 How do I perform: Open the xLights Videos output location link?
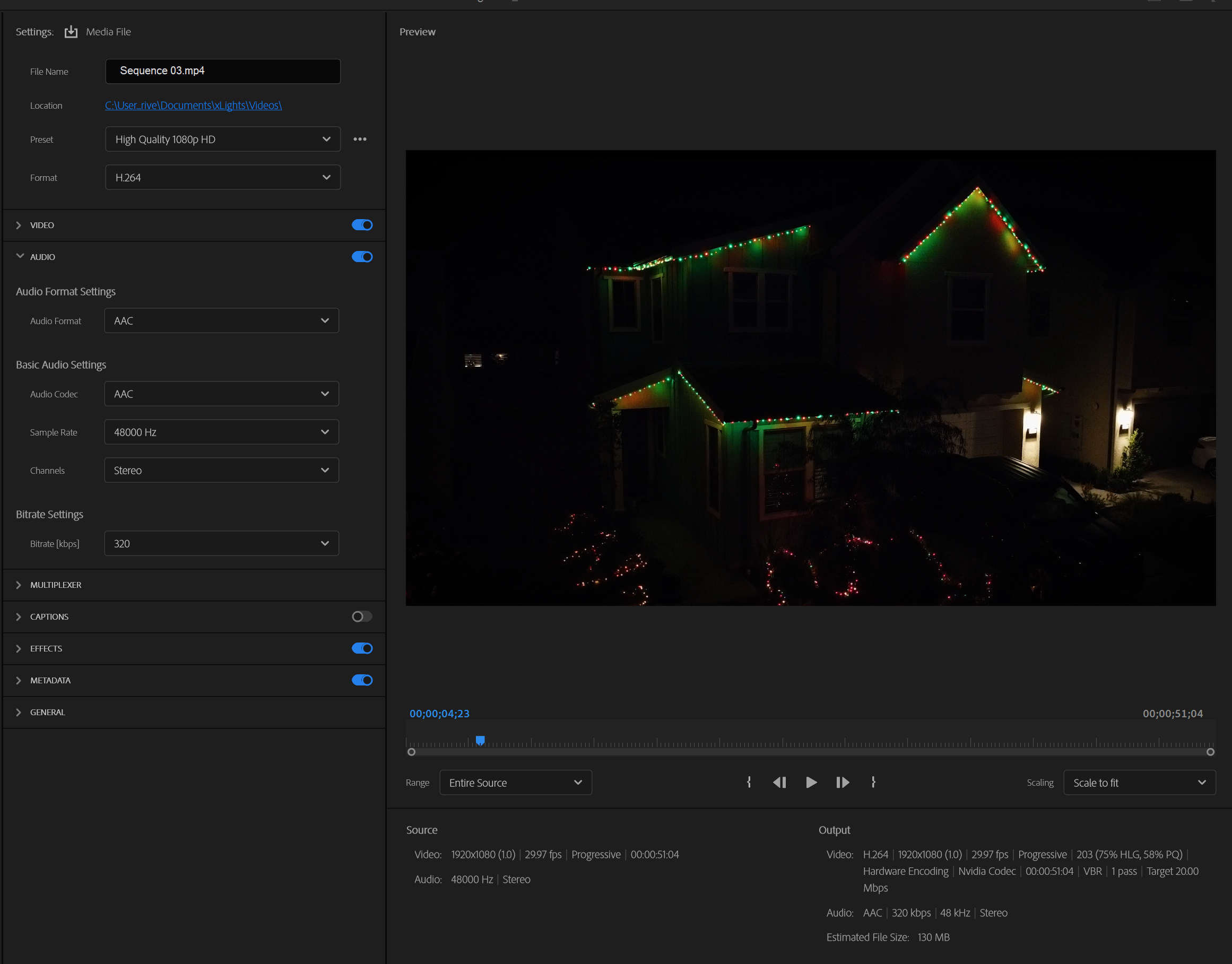click(193, 105)
